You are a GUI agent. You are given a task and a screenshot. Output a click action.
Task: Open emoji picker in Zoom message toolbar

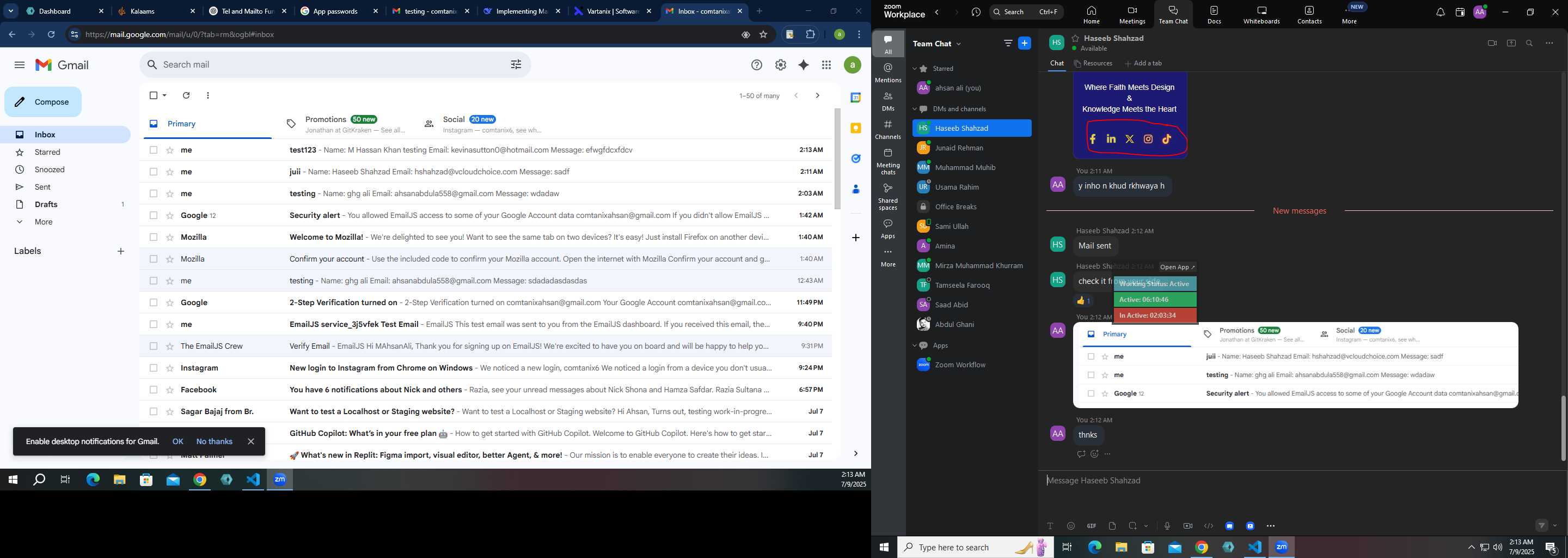(1071, 526)
